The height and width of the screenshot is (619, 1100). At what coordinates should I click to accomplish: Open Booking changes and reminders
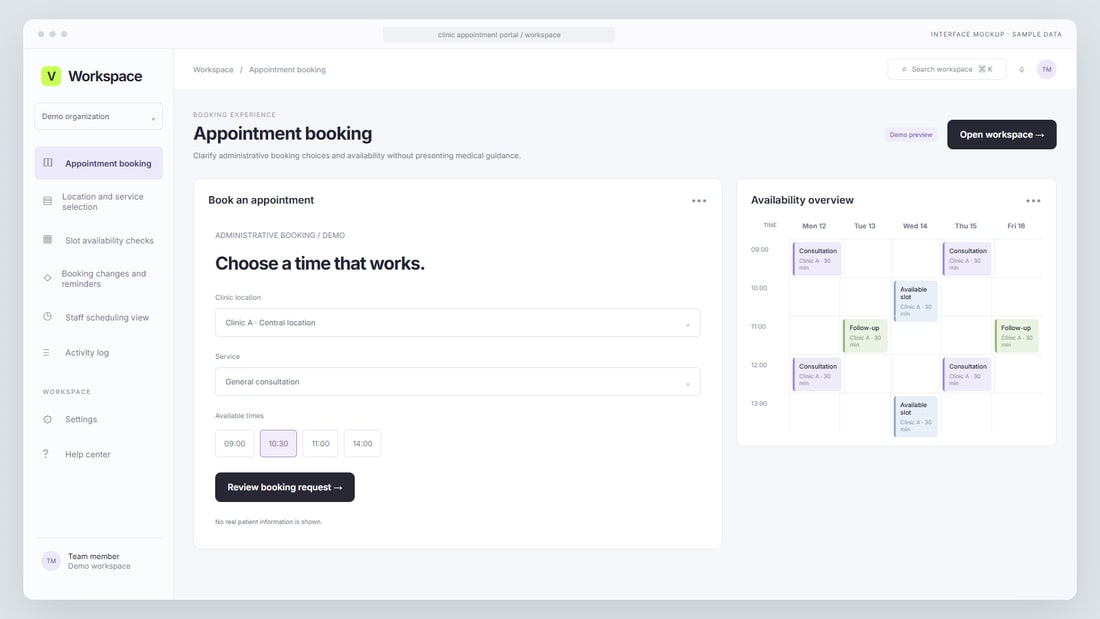coord(98,279)
